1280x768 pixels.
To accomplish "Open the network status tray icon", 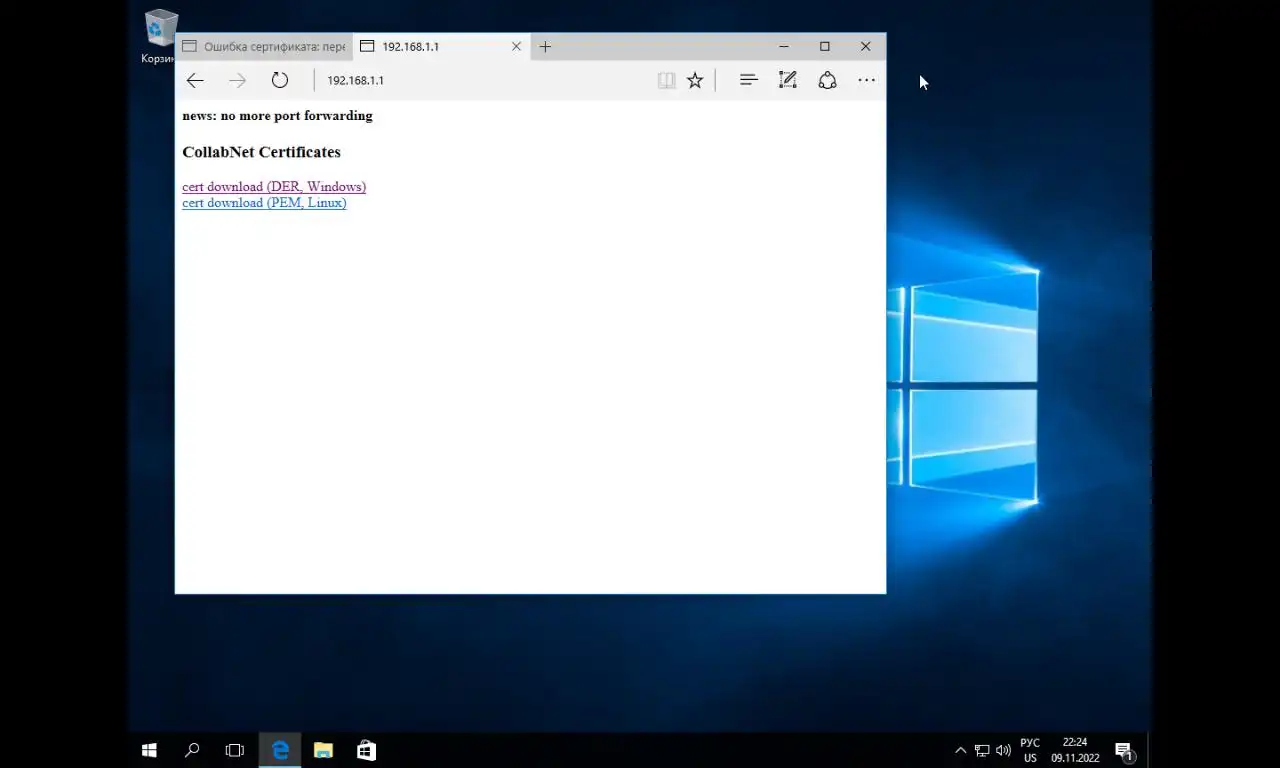I will click(x=982, y=750).
